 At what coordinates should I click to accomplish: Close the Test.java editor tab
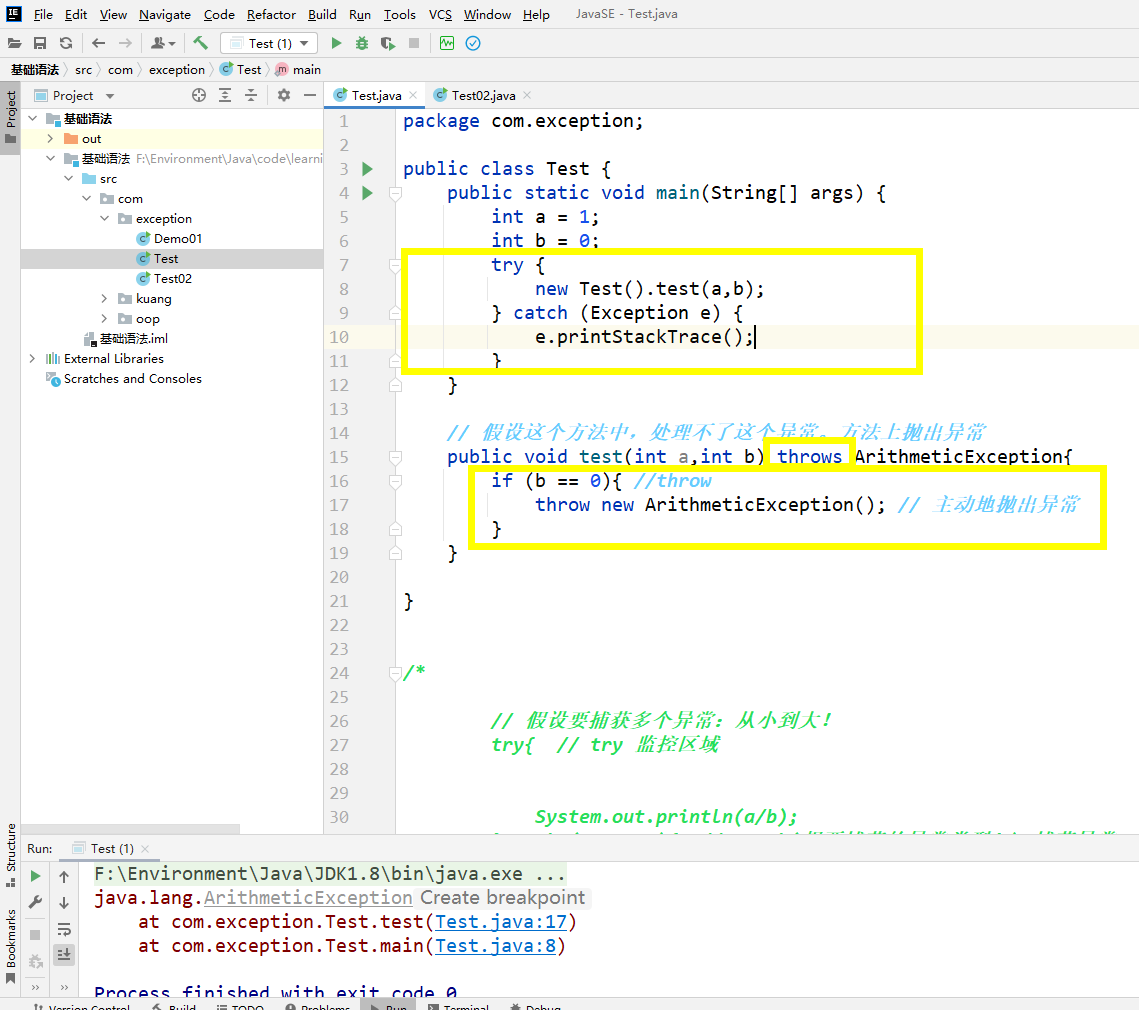pos(414,95)
